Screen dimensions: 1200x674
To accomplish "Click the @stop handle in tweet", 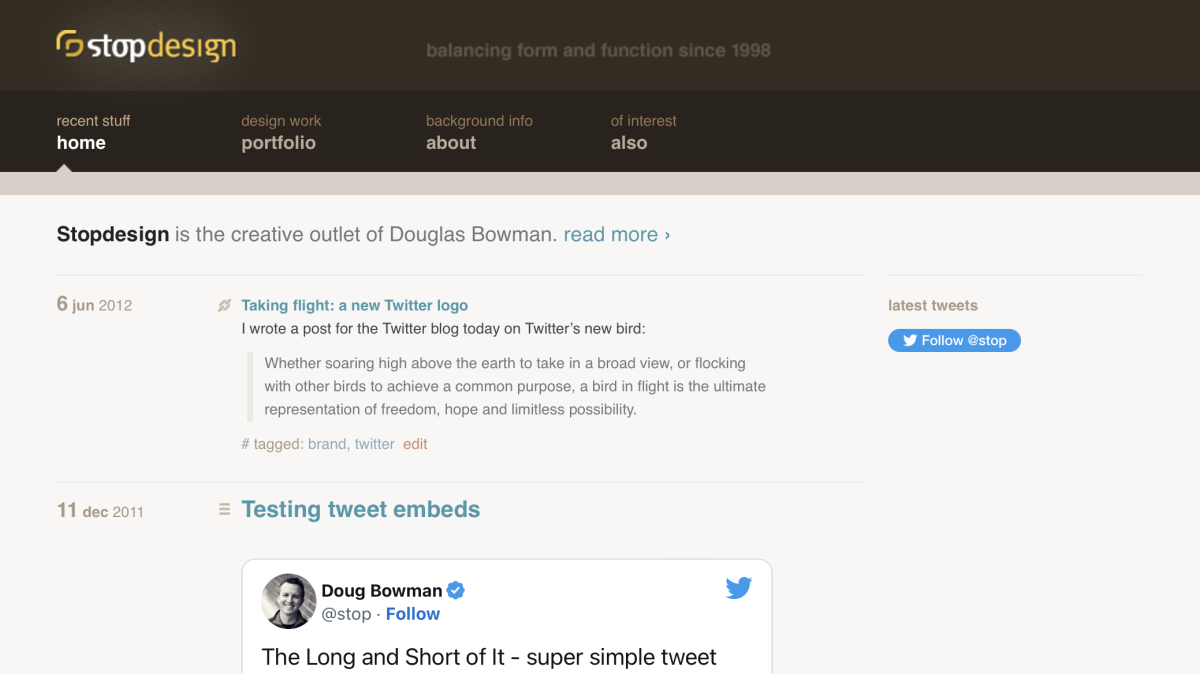I will [347, 614].
